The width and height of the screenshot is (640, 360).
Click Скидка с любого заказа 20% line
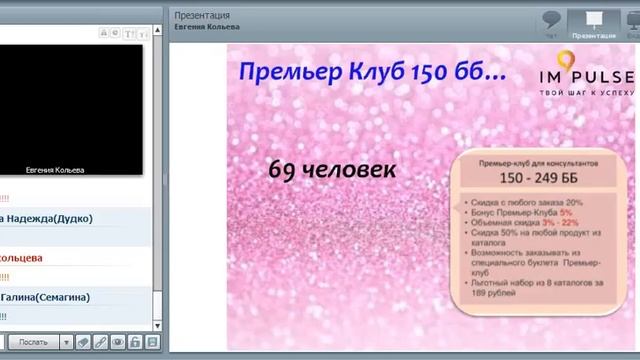[x=527, y=202]
